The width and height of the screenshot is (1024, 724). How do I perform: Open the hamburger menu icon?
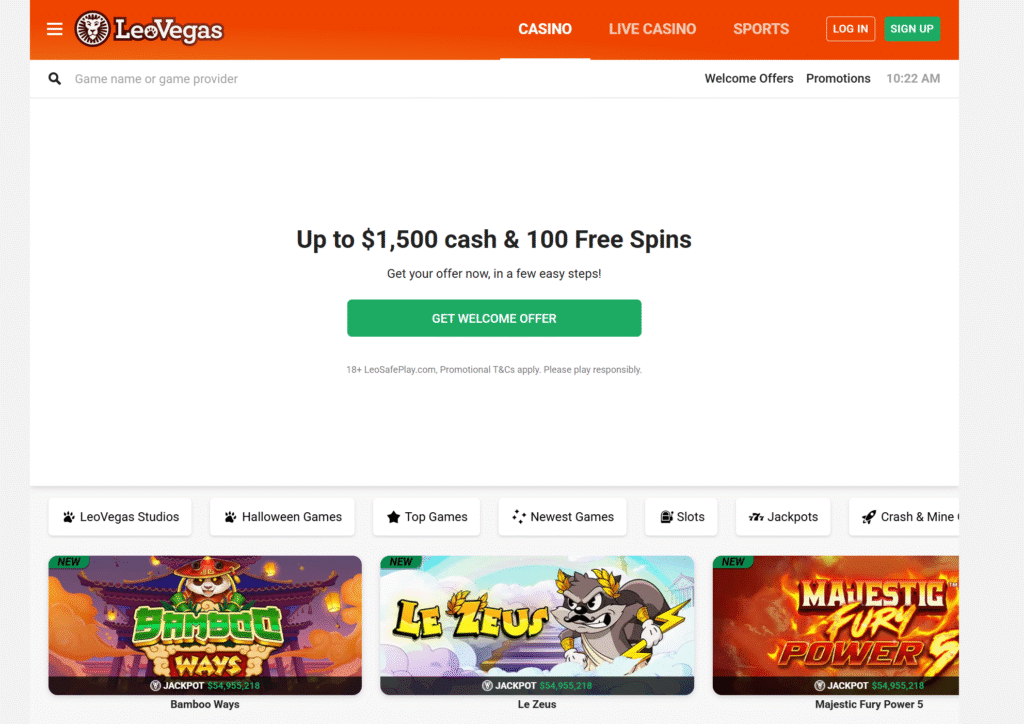pyautogui.click(x=55, y=29)
